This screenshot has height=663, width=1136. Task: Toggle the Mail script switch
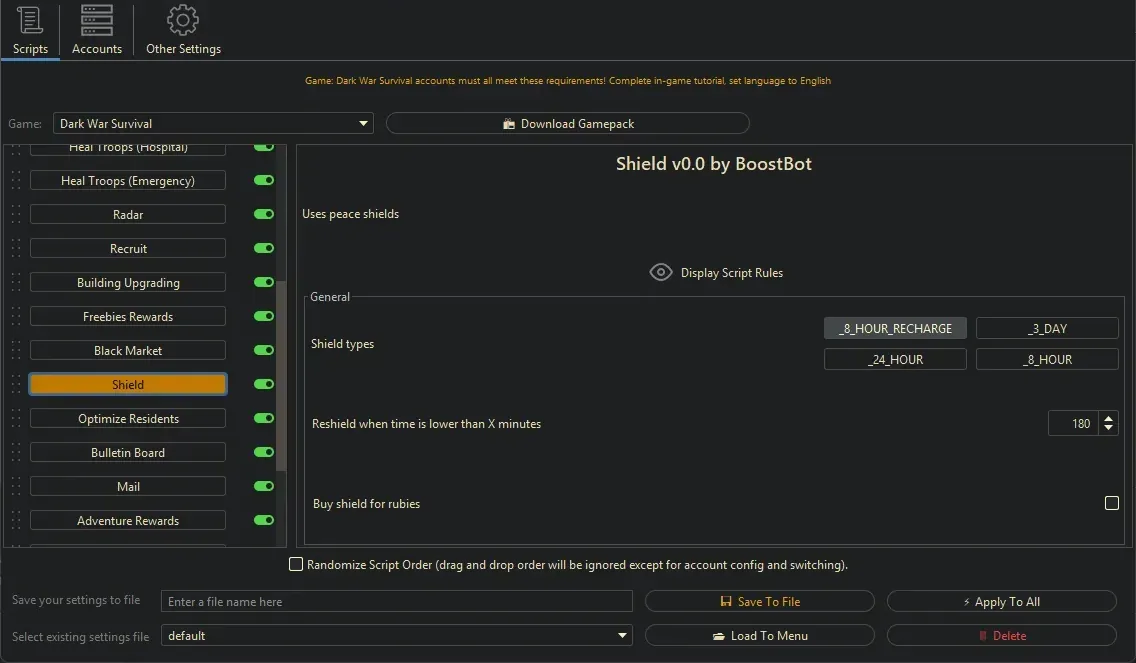(264, 487)
